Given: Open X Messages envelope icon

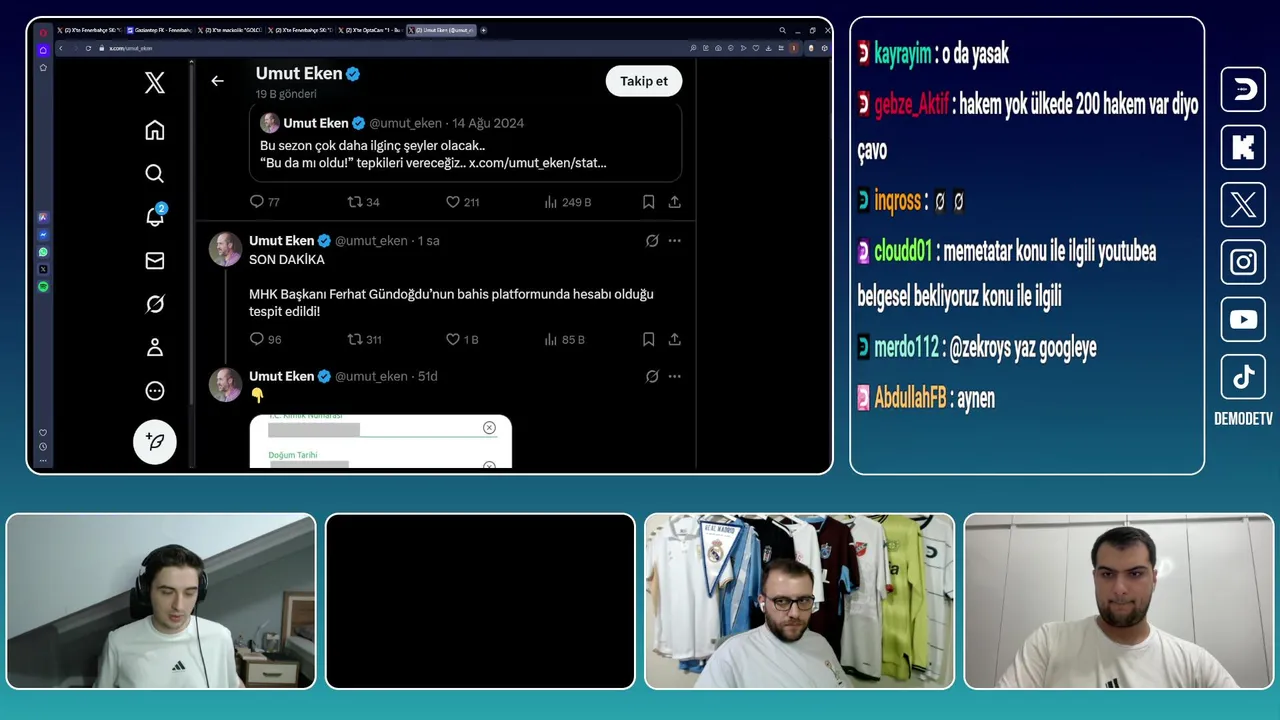Looking at the screenshot, I should pyautogui.click(x=154, y=261).
